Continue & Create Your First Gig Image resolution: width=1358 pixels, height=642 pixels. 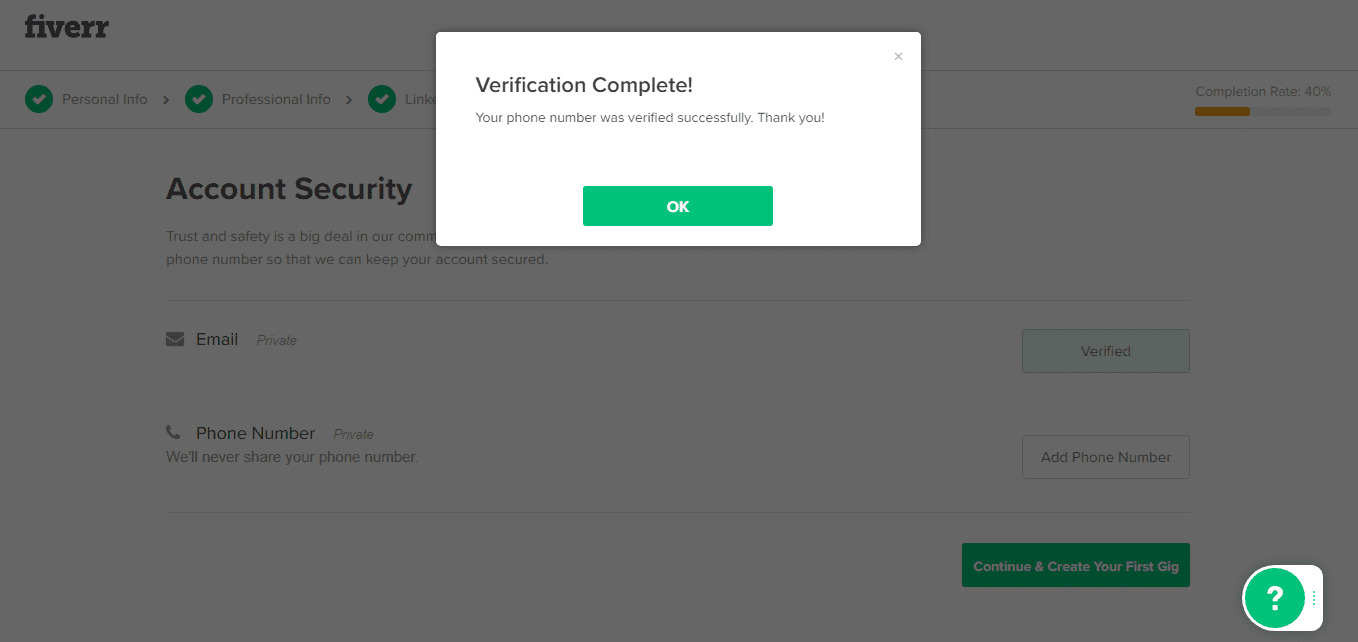pyautogui.click(x=1075, y=566)
